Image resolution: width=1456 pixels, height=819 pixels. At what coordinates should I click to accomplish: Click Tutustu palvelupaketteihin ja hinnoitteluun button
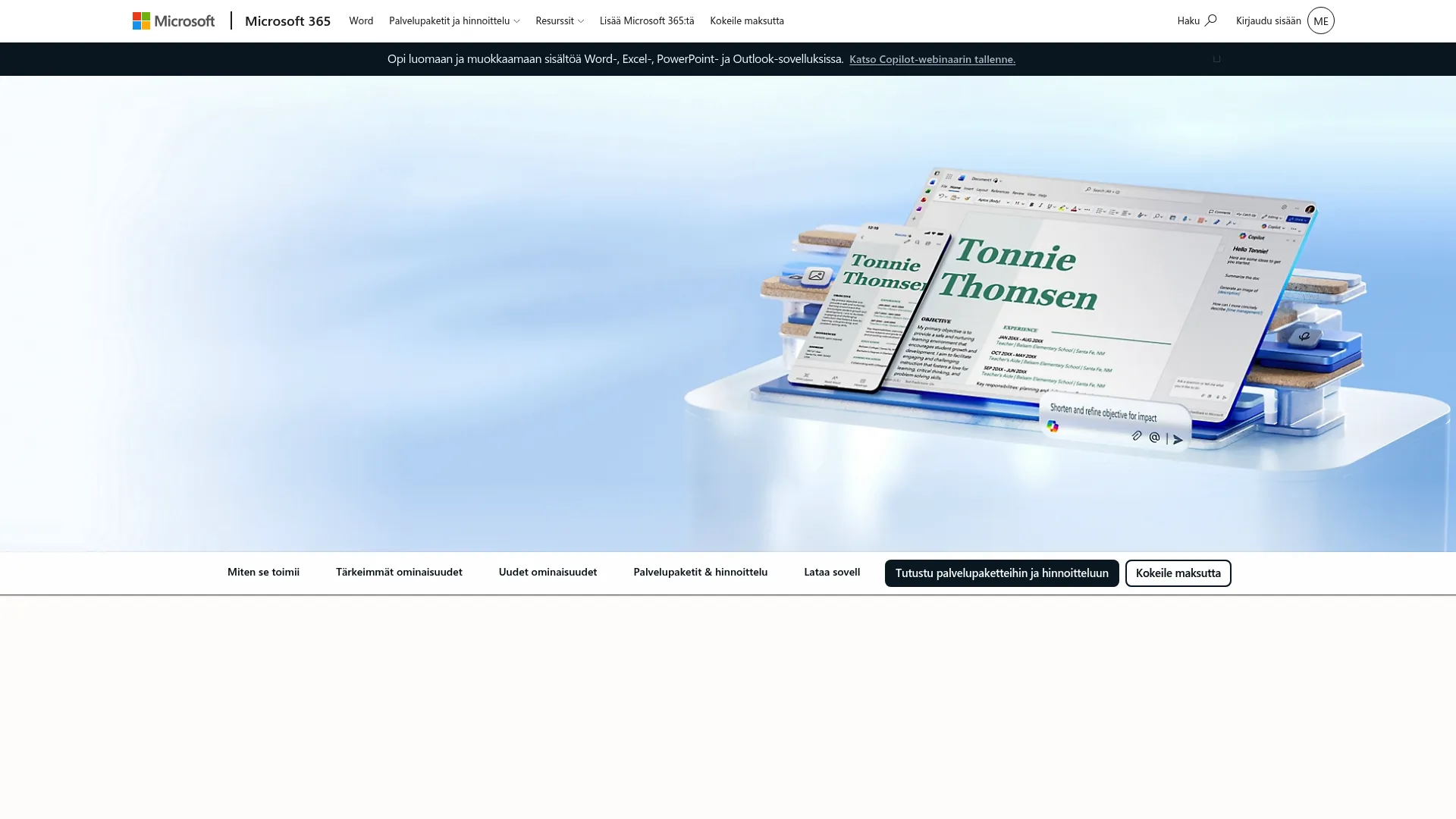click(x=1002, y=573)
